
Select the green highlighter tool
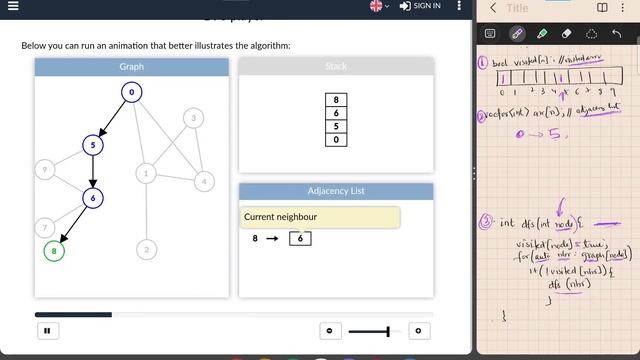tap(542, 33)
